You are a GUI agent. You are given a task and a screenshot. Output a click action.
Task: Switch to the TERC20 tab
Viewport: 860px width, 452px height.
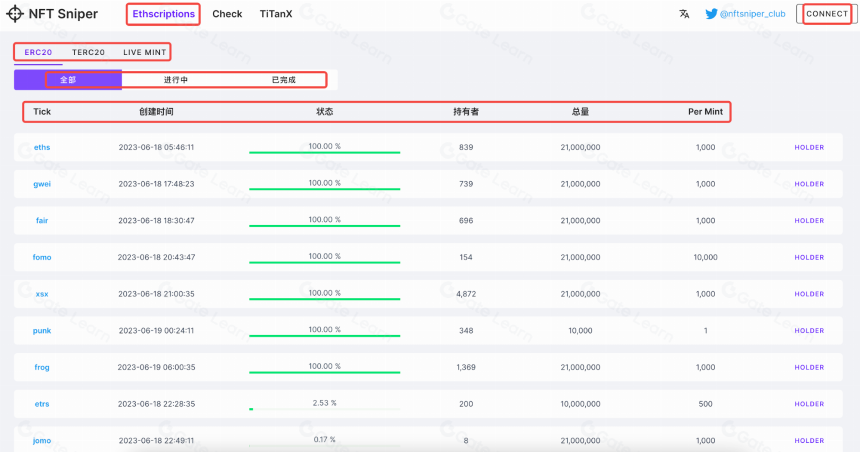click(x=88, y=52)
